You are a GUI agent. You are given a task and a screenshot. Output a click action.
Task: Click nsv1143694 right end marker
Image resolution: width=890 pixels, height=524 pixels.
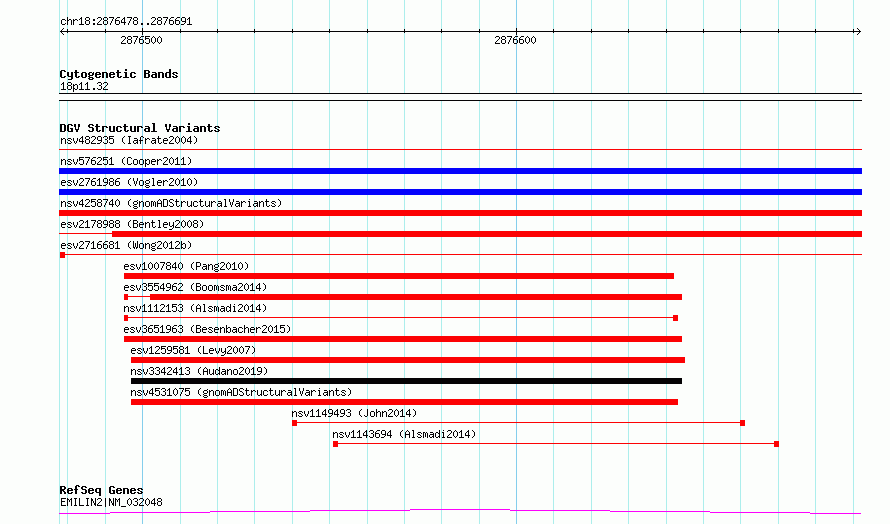pyautogui.click(x=776, y=444)
